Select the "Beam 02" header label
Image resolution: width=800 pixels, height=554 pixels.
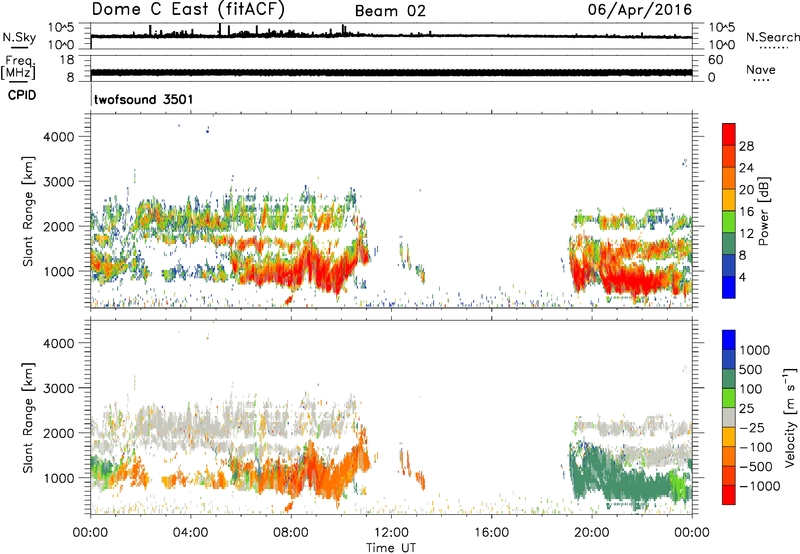(x=390, y=11)
